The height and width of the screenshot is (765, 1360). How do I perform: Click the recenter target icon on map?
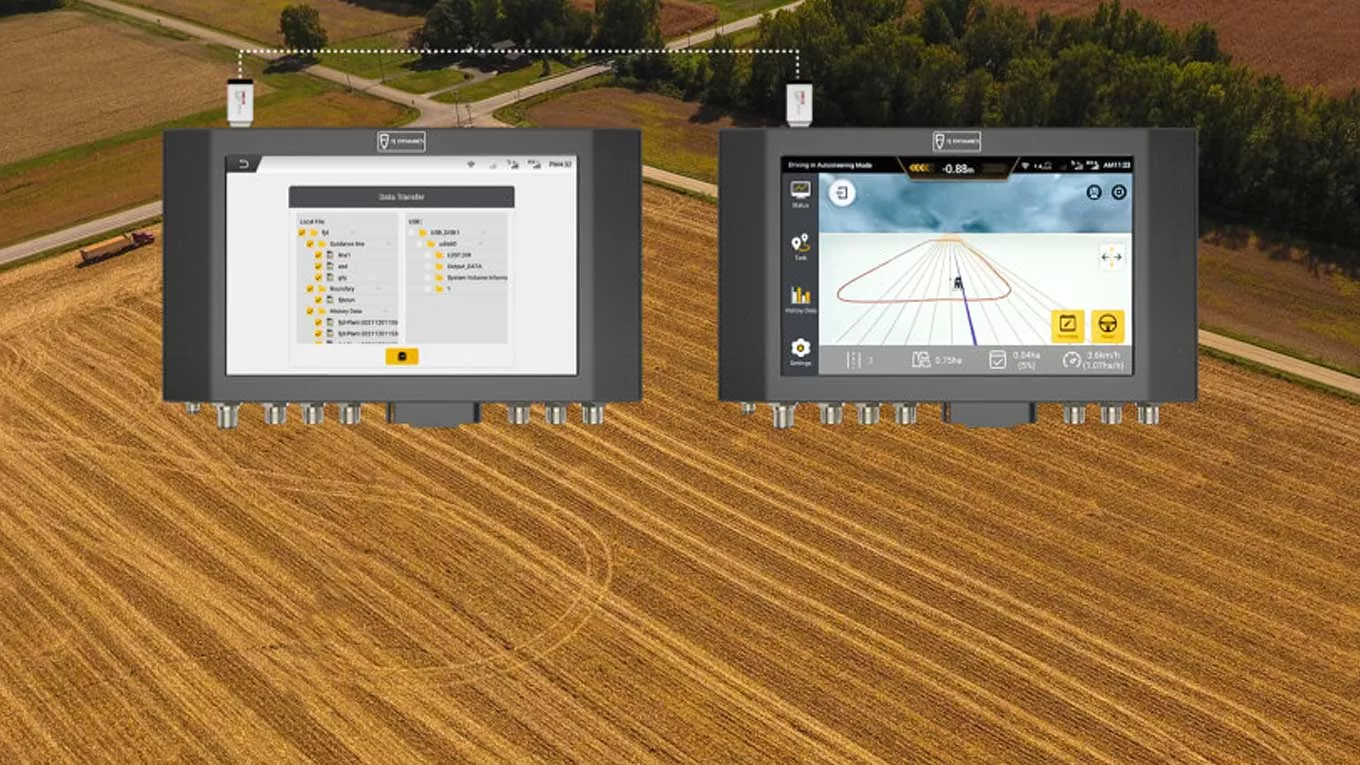[x=1119, y=192]
